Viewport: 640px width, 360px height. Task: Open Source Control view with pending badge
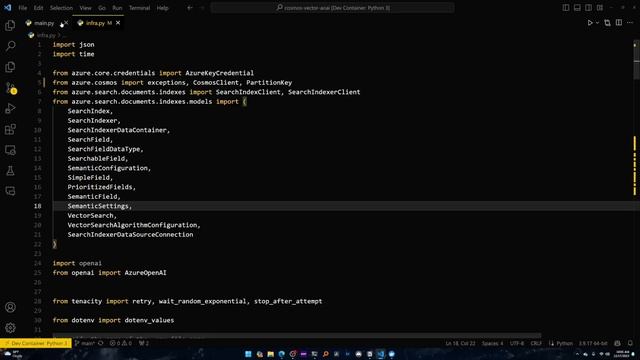(x=10, y=88)
